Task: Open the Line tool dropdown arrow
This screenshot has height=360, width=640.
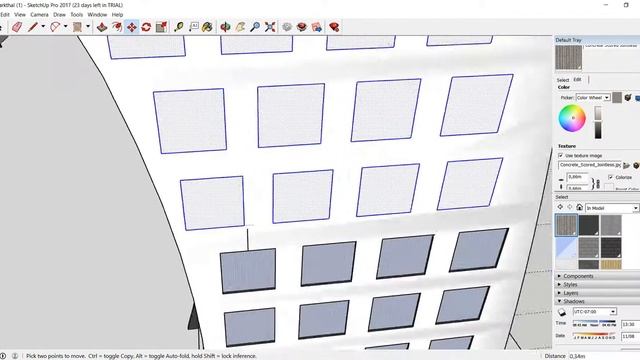Action: [43, 27]
